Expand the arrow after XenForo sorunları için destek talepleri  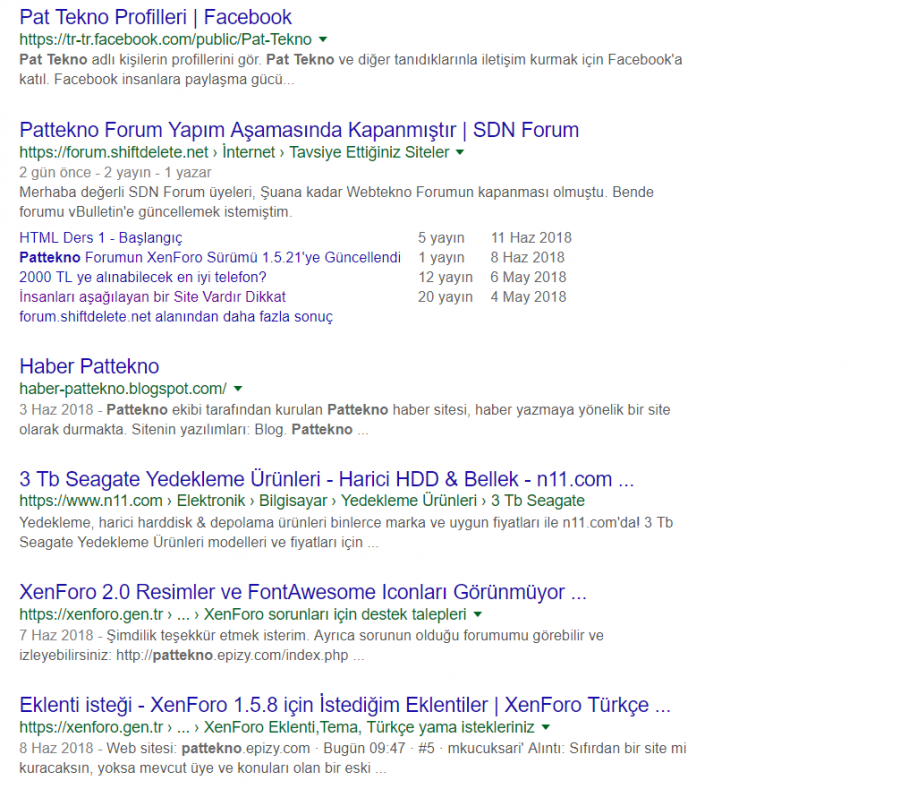pos(478,615)
